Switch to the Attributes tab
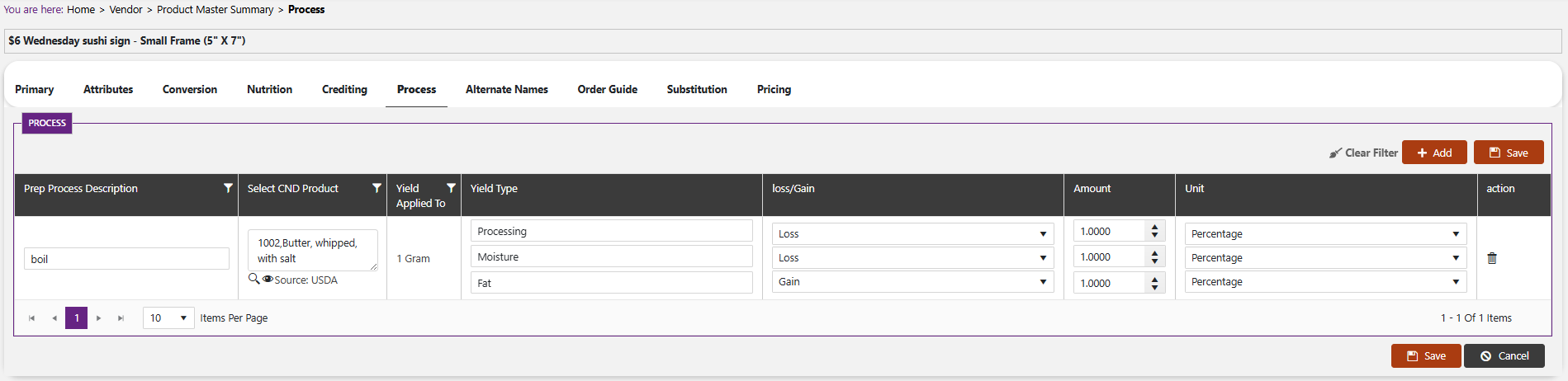This screenshot has height=381, width=1568. tap(108, 89)
